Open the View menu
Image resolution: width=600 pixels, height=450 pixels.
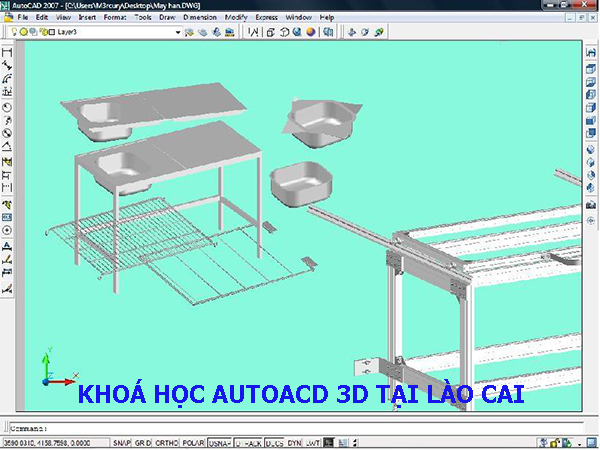pyautogui.click(x=63, y=17)
